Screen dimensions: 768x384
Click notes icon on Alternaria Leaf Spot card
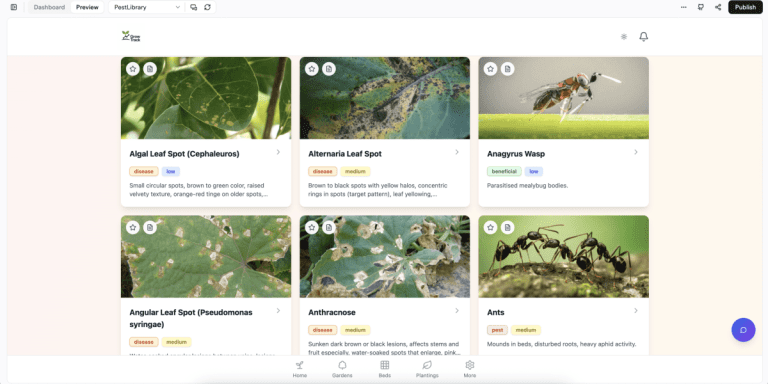point(329,69)
